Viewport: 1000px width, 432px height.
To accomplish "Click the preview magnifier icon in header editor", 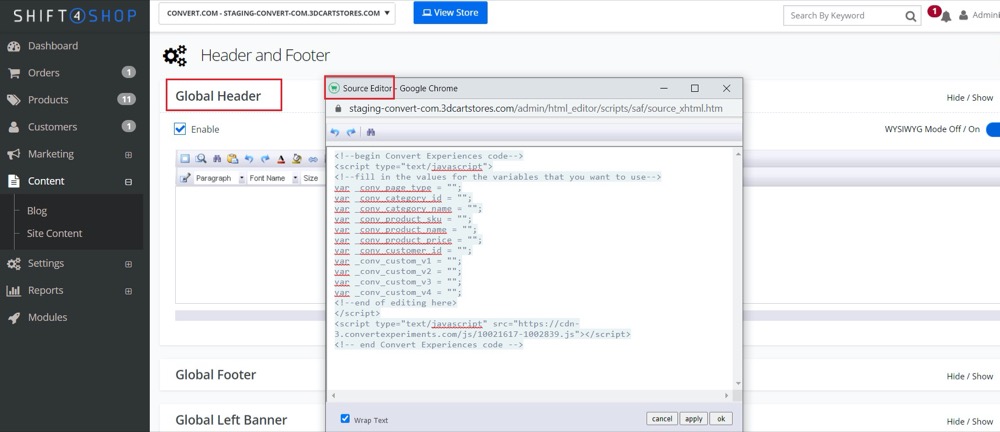I will pyautogui.click(x=201, y=159).
